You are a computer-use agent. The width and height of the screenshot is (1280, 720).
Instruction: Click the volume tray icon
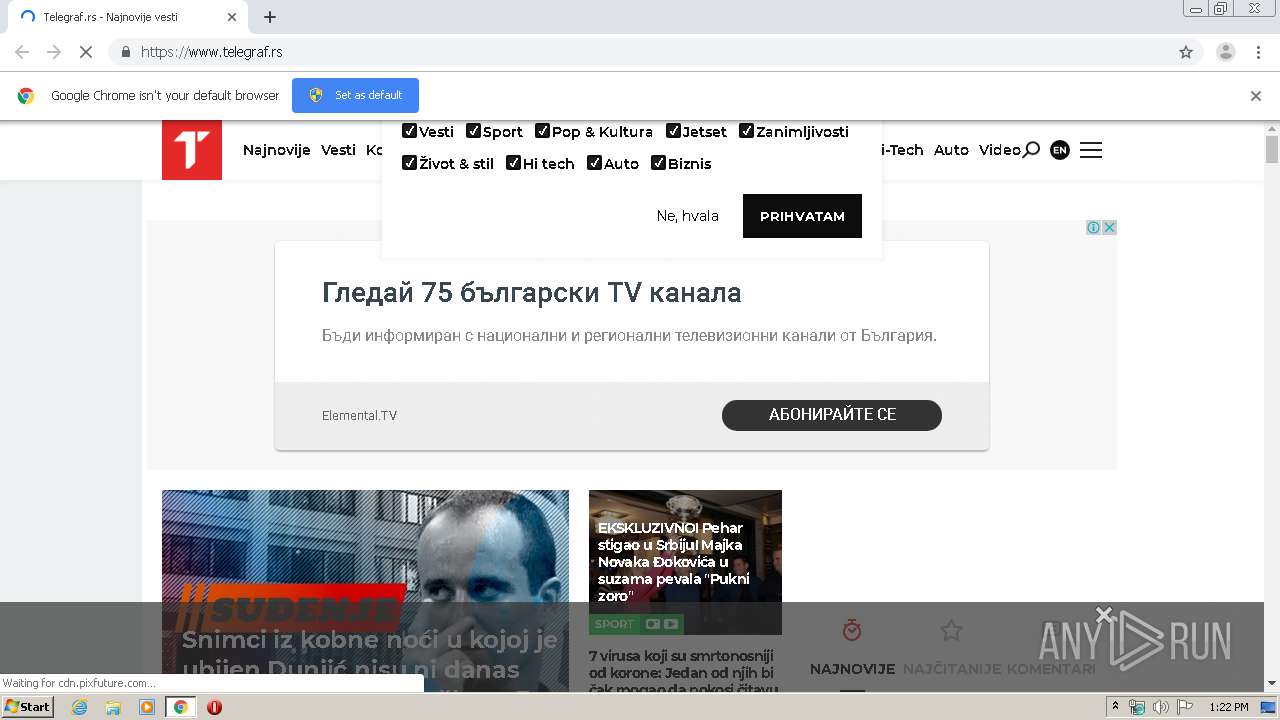1161,707
